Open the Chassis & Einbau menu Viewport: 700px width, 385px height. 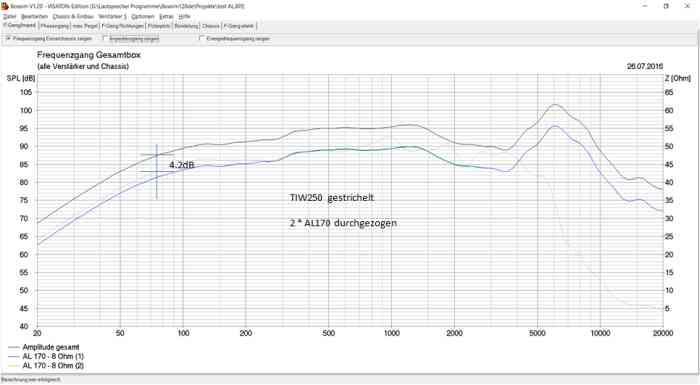(x=73, y=17)
